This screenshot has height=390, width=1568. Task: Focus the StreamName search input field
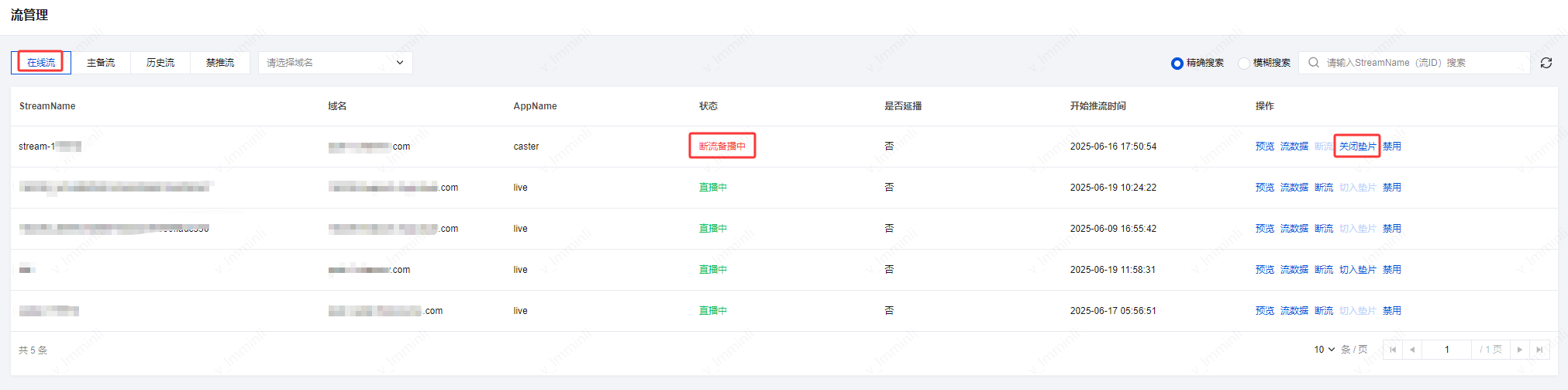click(x=1422, y=63)
